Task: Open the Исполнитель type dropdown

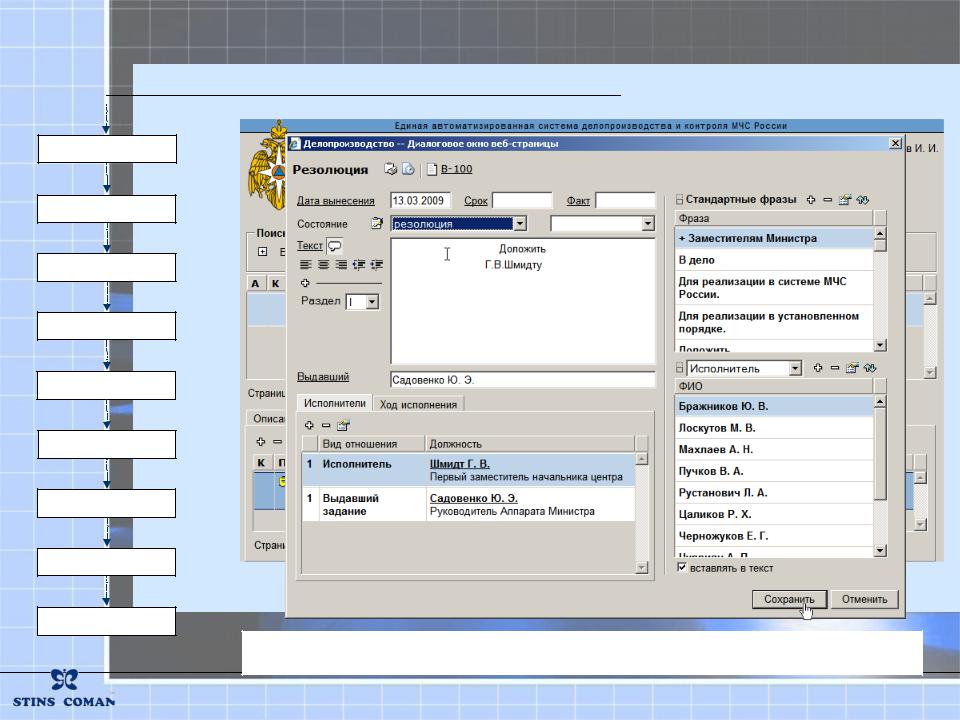Action: click(x=795, y=369)
